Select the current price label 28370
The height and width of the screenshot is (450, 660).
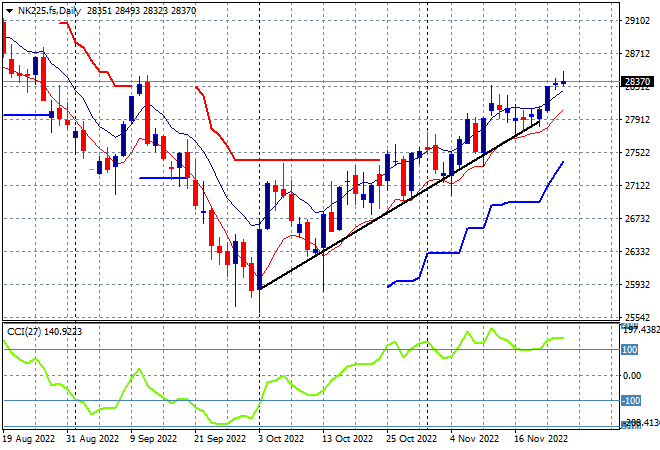[x=637, y=82]
